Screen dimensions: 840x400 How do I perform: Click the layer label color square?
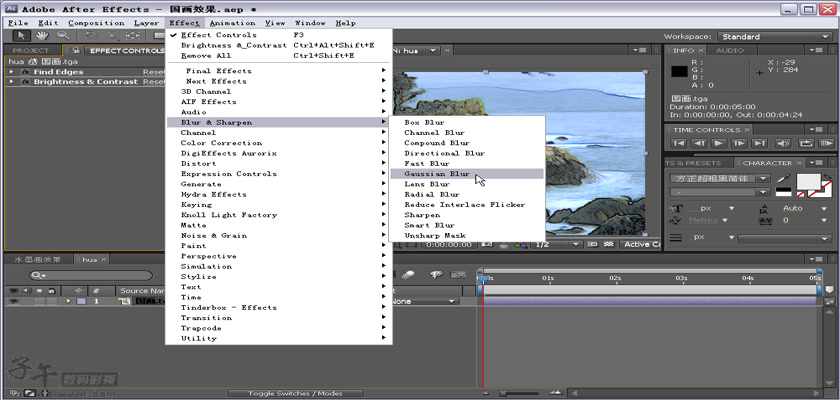point(81,301)
